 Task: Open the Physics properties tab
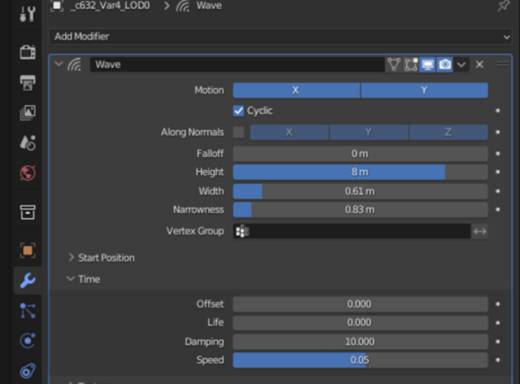click(x=28, y=341)
